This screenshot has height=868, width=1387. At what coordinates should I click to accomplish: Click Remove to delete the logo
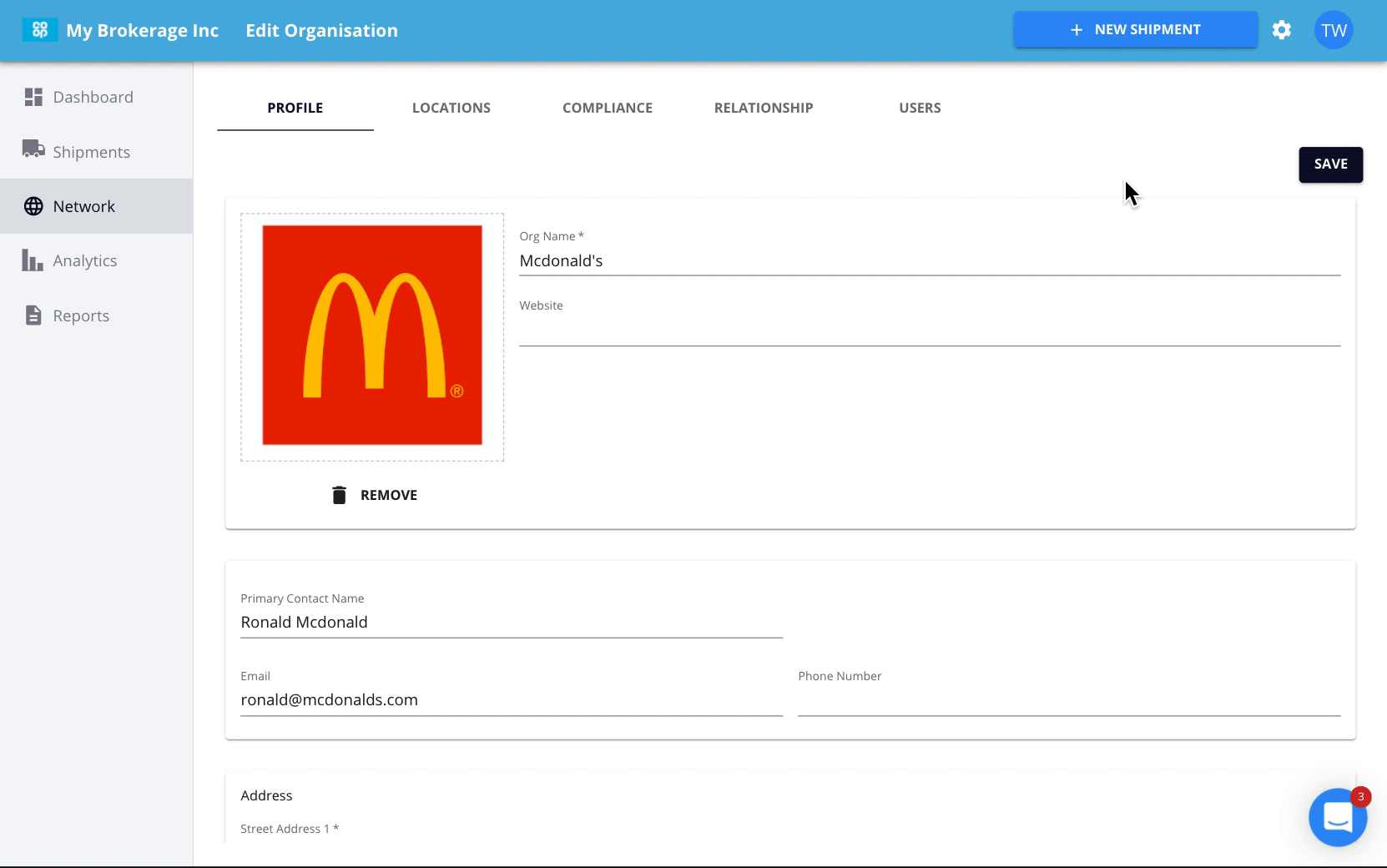[x=374, y=495]
